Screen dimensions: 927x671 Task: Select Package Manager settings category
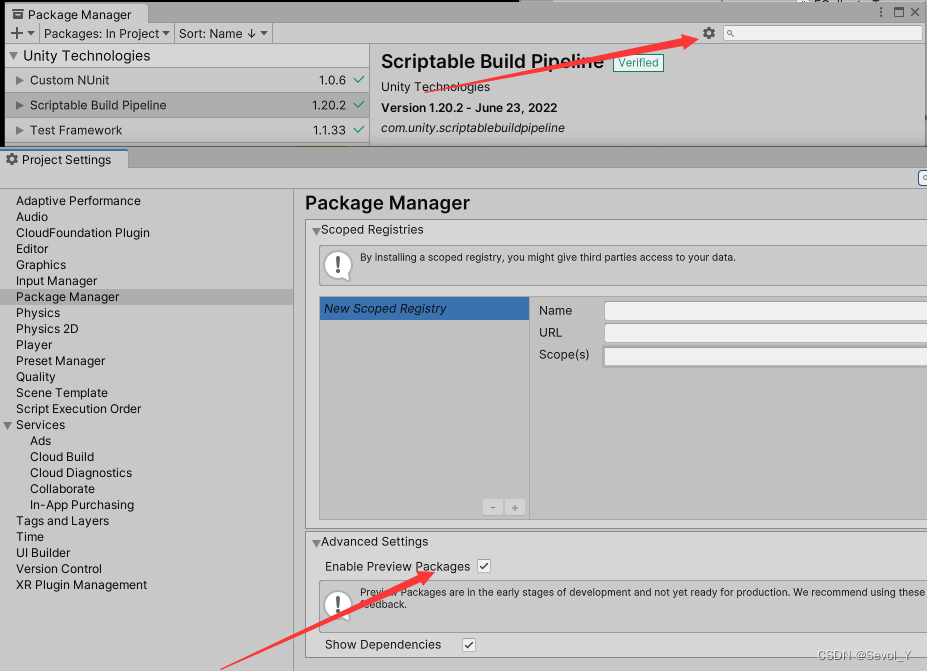pos(147,297)
